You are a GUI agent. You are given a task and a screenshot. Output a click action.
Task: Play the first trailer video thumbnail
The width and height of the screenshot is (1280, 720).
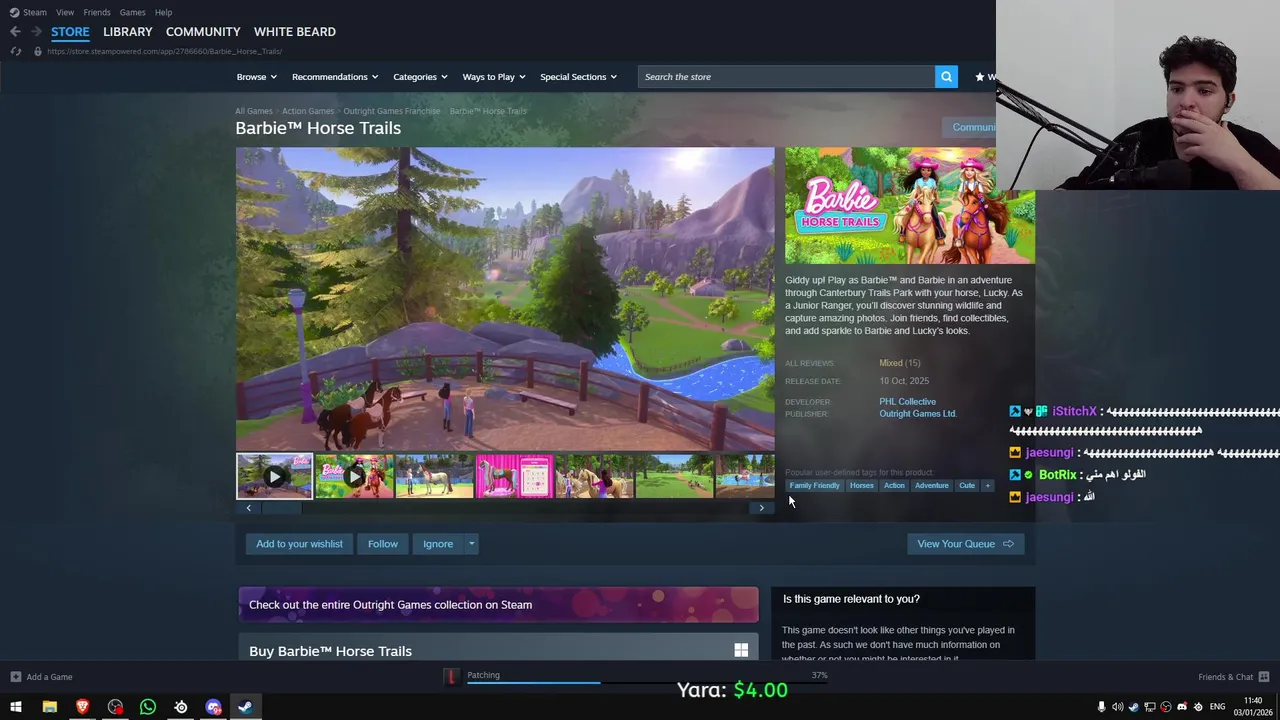pos(274,477)
